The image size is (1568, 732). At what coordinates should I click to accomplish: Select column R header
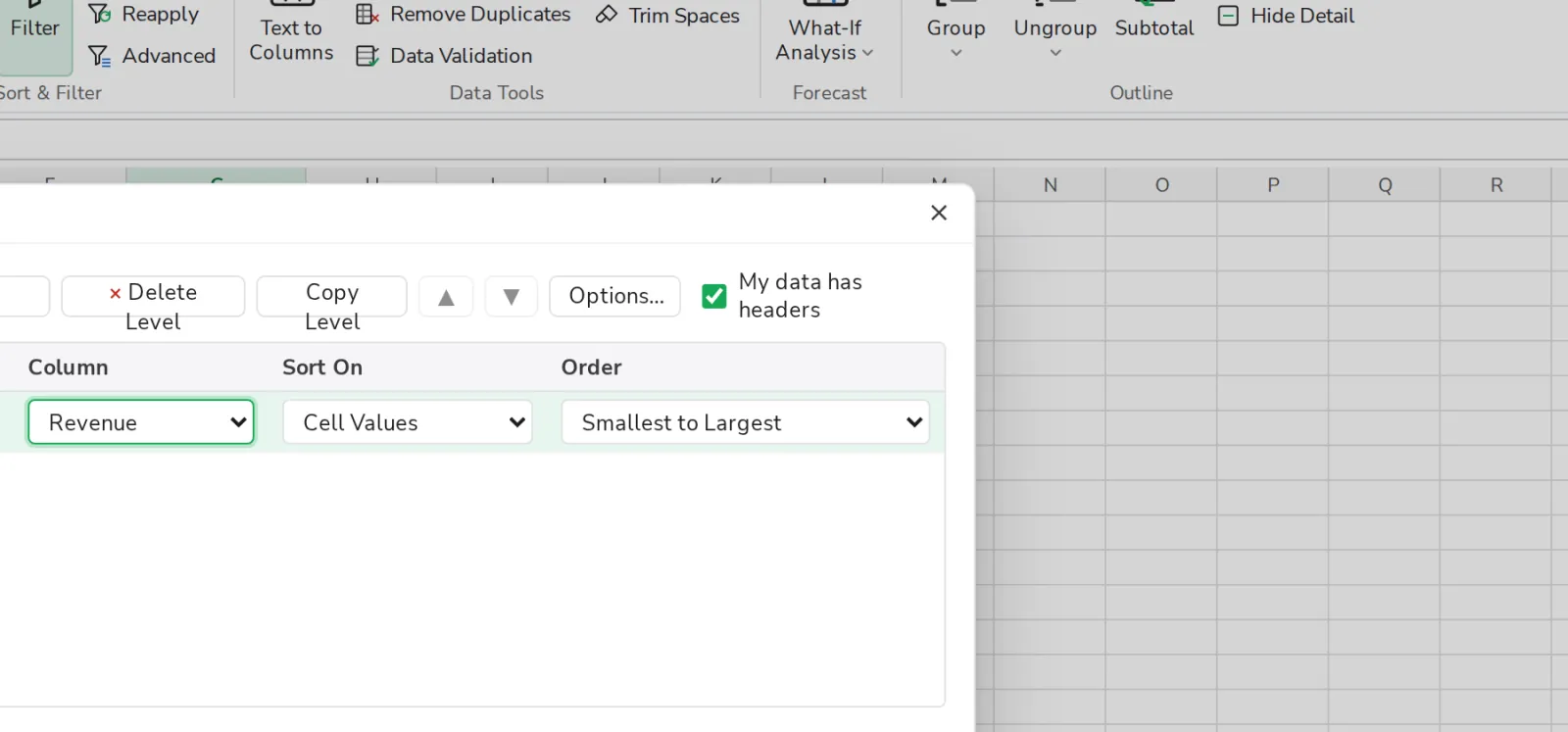point(1496,185)
